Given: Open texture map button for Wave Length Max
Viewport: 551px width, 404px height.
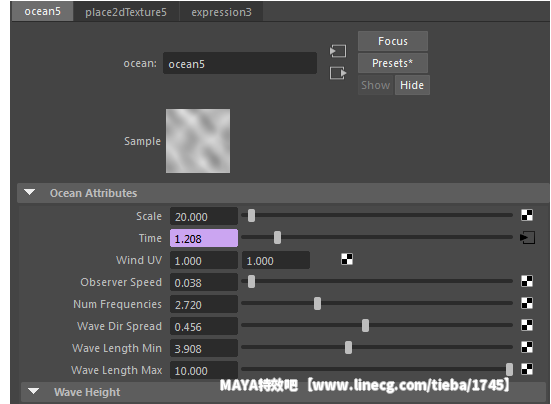Looking at the screenshot, I should tap(527, 369).
